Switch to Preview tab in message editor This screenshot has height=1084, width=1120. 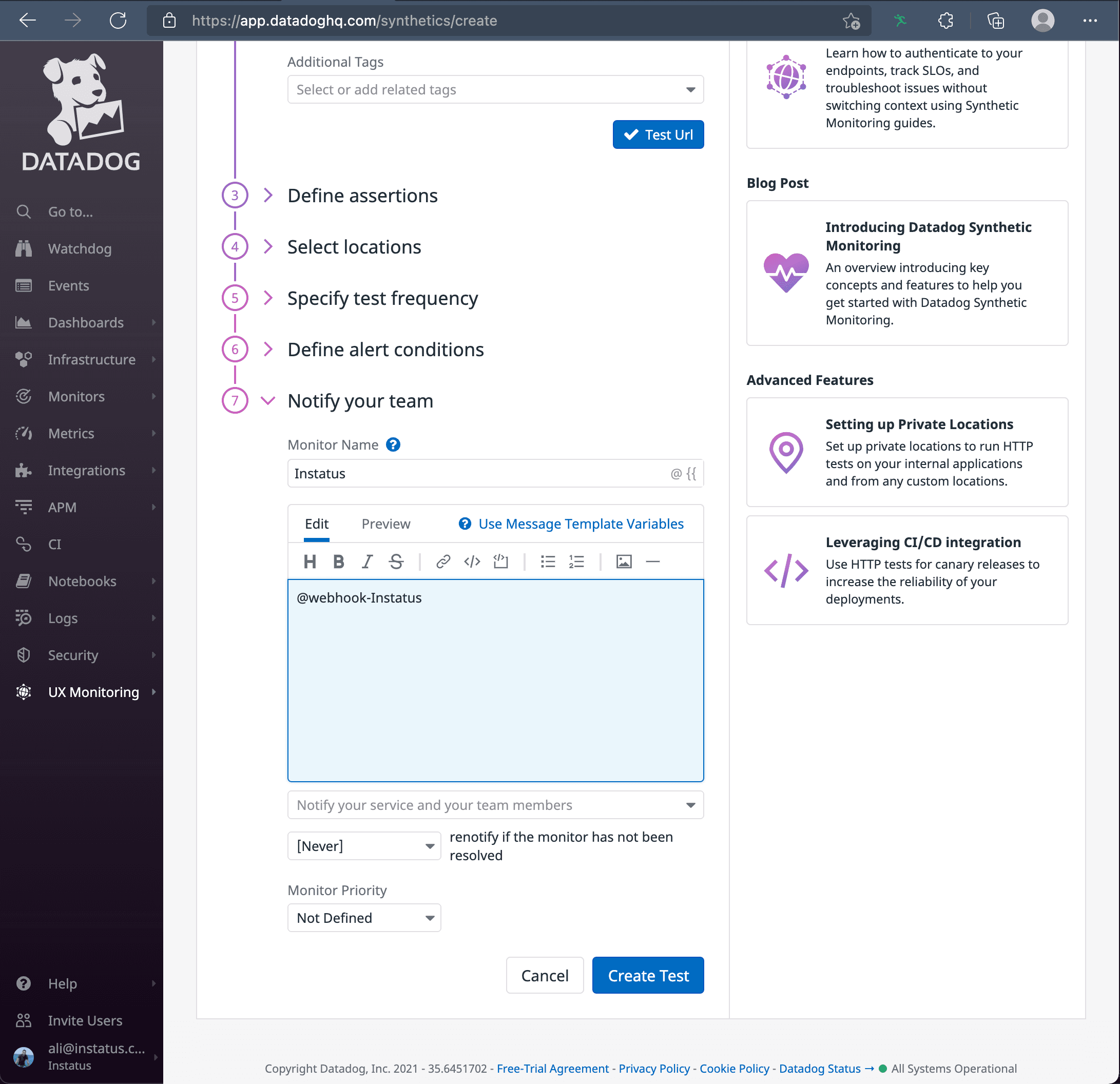(385, 524)
